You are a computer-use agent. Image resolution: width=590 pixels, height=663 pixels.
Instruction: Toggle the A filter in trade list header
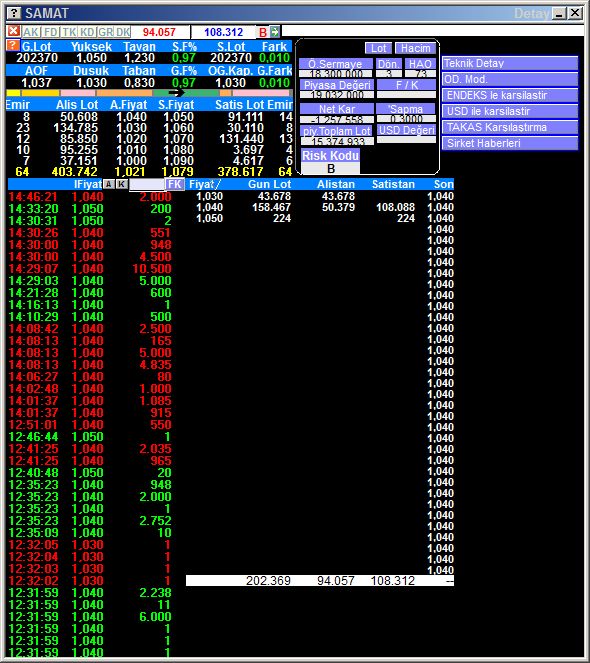pos(109,184)
